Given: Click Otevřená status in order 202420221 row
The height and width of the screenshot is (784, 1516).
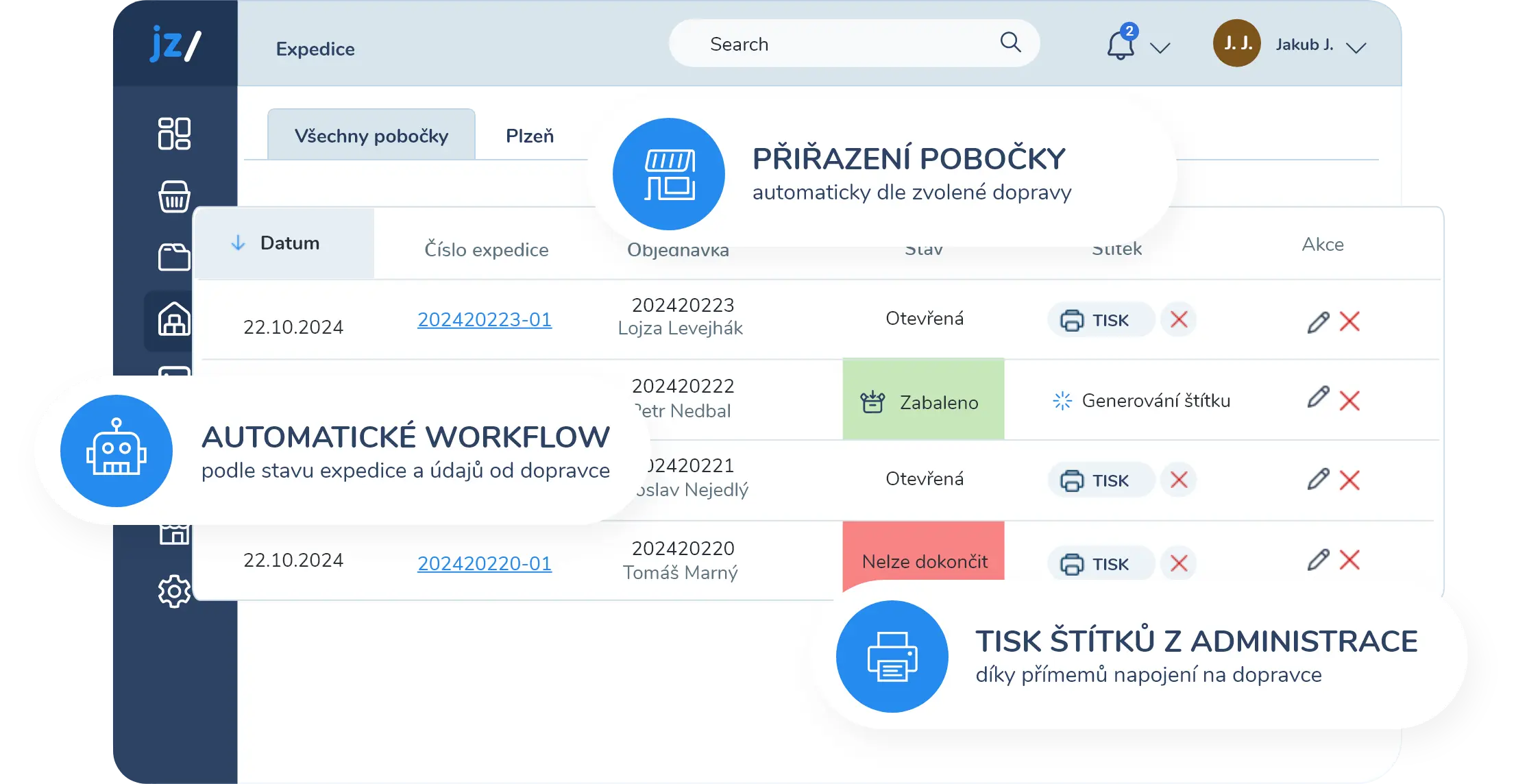Looking at the screenshot, I should 925,478.
